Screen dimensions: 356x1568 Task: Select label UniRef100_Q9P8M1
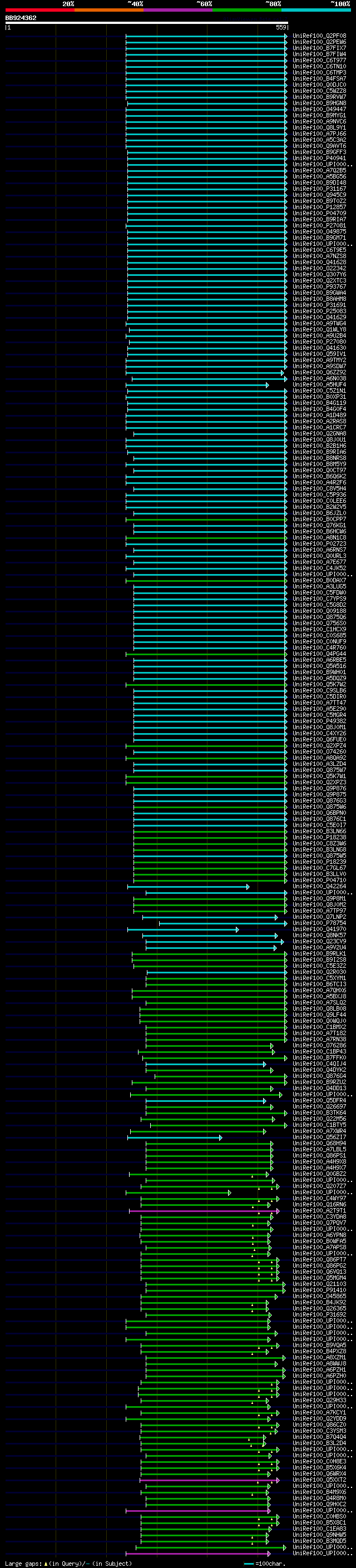319,898
